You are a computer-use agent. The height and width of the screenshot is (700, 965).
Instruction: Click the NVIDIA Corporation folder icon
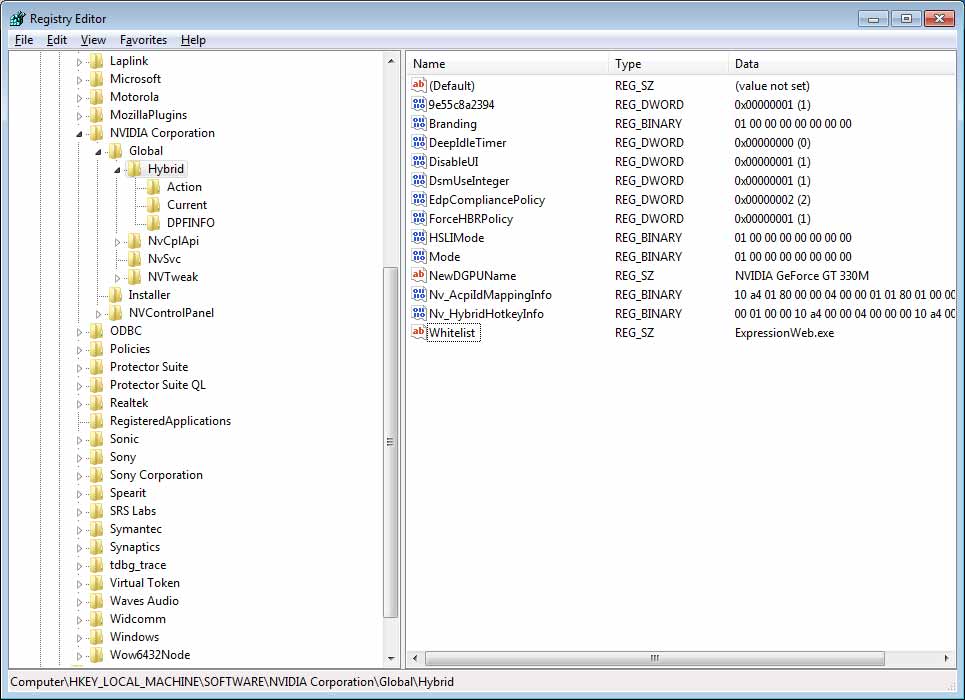tap(97, 133)
